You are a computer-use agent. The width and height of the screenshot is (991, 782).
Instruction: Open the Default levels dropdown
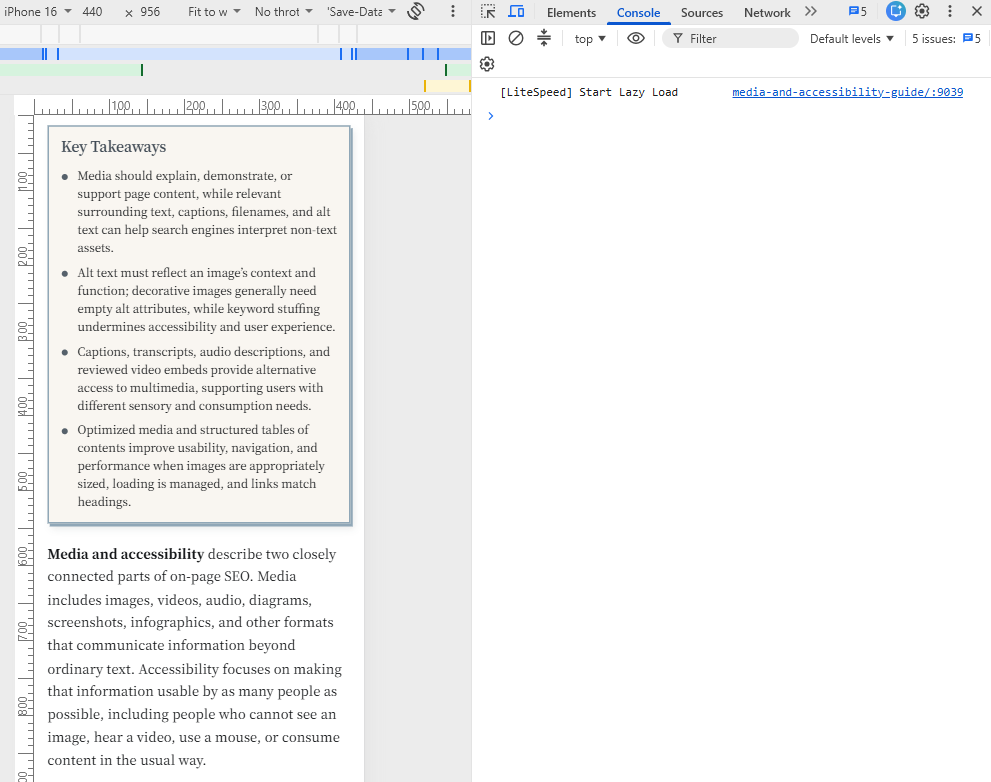851,39
